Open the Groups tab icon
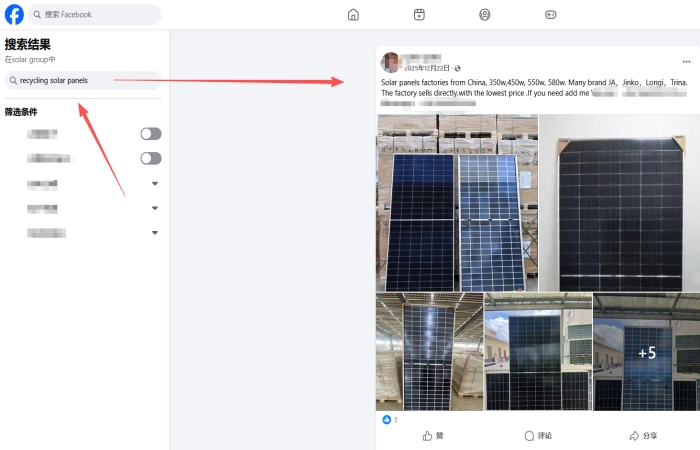This screenshot has height=450, width=700. pos(485,15)
